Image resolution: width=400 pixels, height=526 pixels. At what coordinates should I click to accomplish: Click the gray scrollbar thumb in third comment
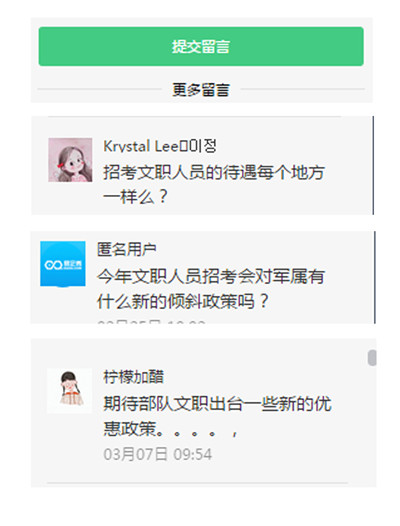pos(372,358)
